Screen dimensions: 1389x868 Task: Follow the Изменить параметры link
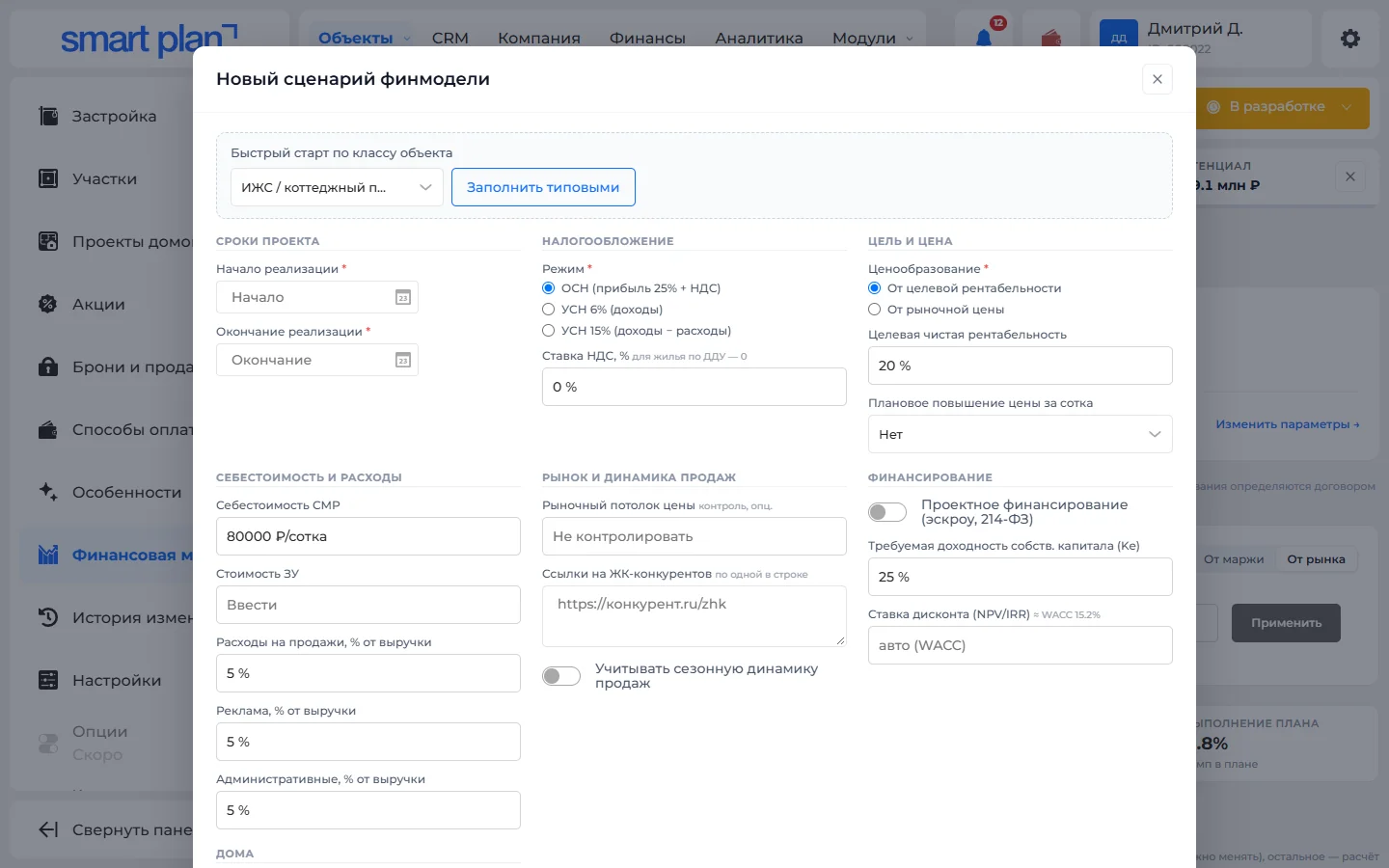(1288, 424)
